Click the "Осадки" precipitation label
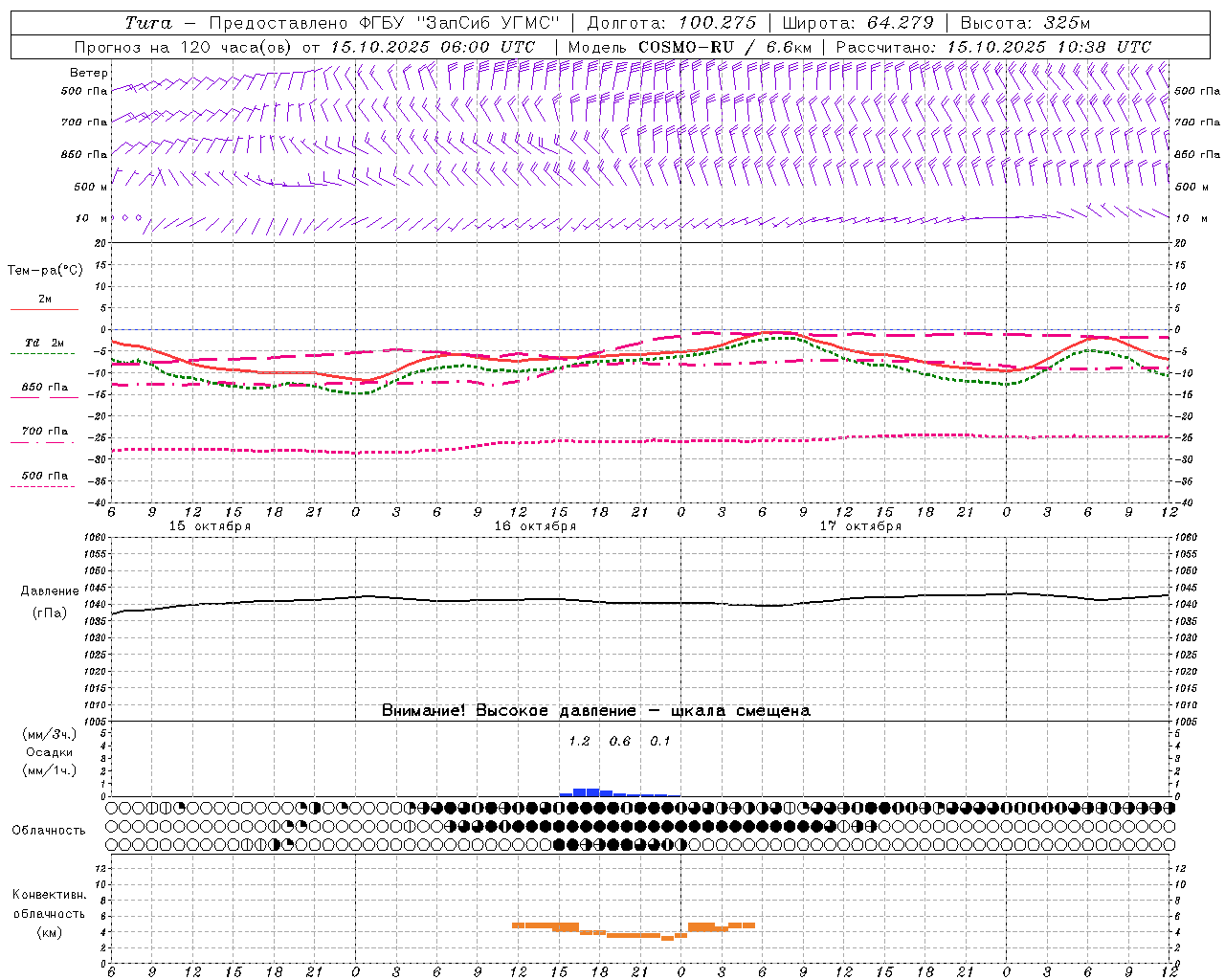Screen dimensions: 1225x980 coord(49,752)
